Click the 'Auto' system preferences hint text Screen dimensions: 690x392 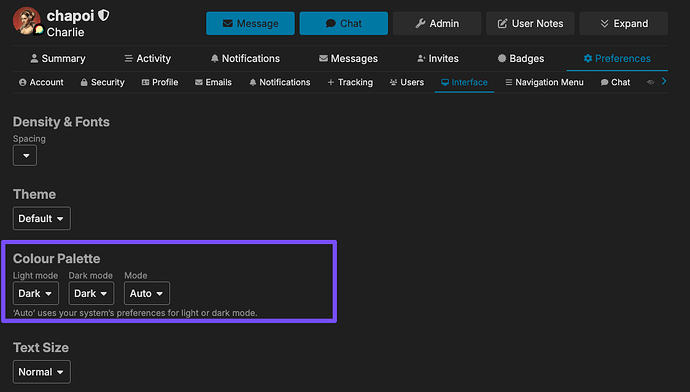click(135, 313)
